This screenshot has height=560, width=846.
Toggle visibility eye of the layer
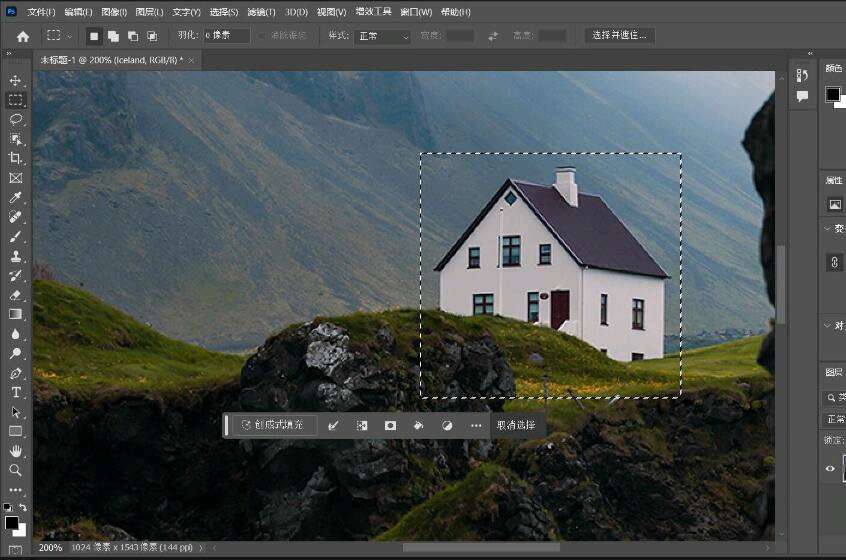830,468
